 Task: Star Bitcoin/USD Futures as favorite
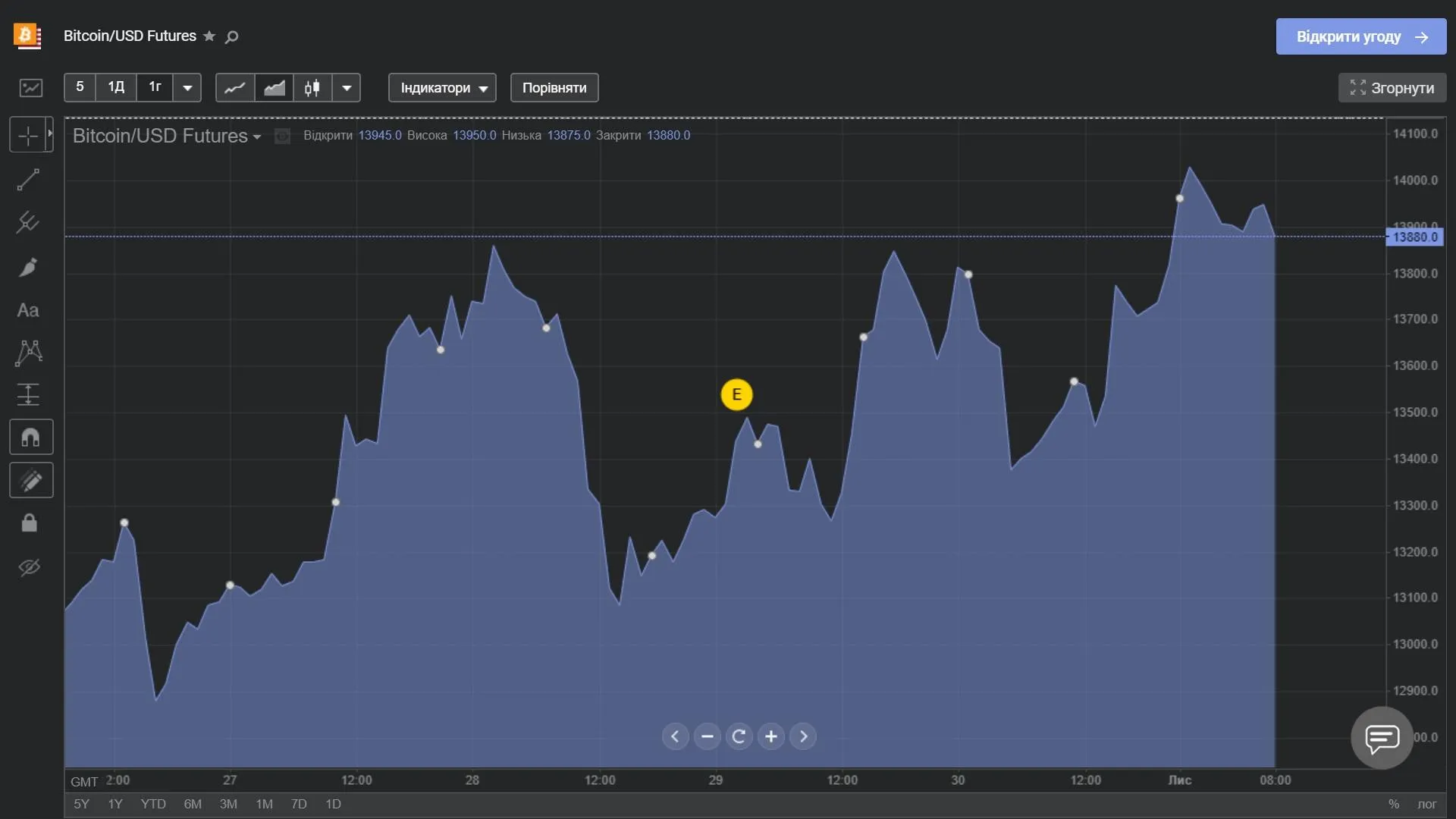(209, 36)
